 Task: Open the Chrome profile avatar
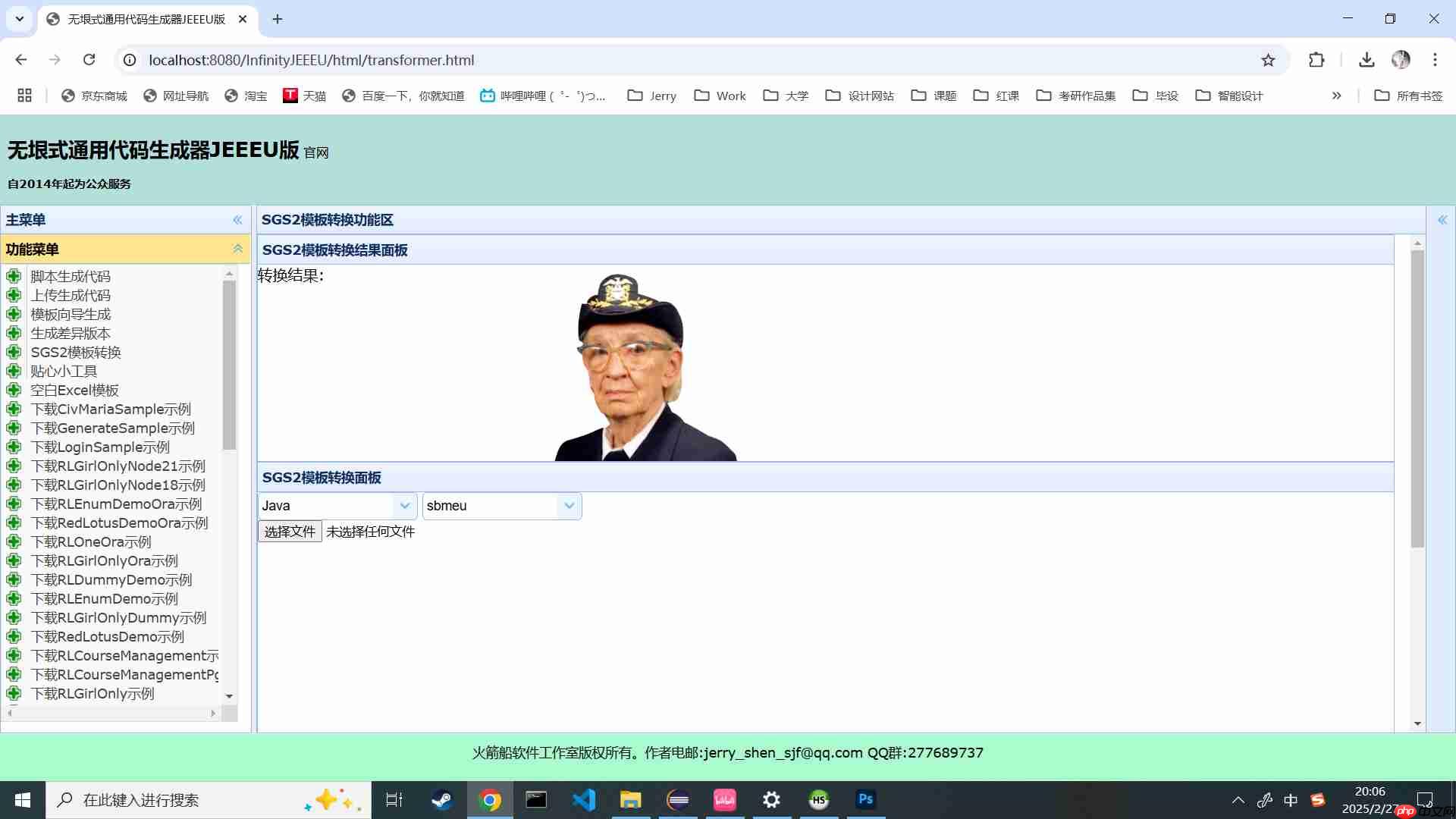click(x=1401, y=60)
